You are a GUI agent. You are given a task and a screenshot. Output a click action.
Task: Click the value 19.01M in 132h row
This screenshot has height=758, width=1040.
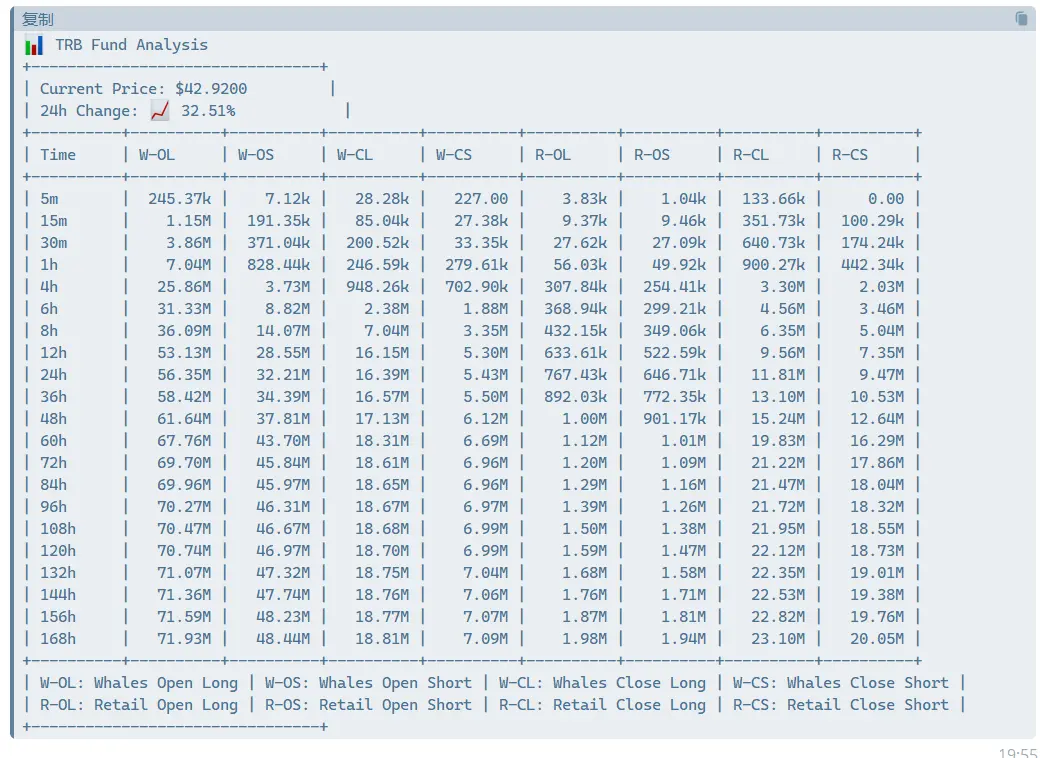click(x=877, y=572)
